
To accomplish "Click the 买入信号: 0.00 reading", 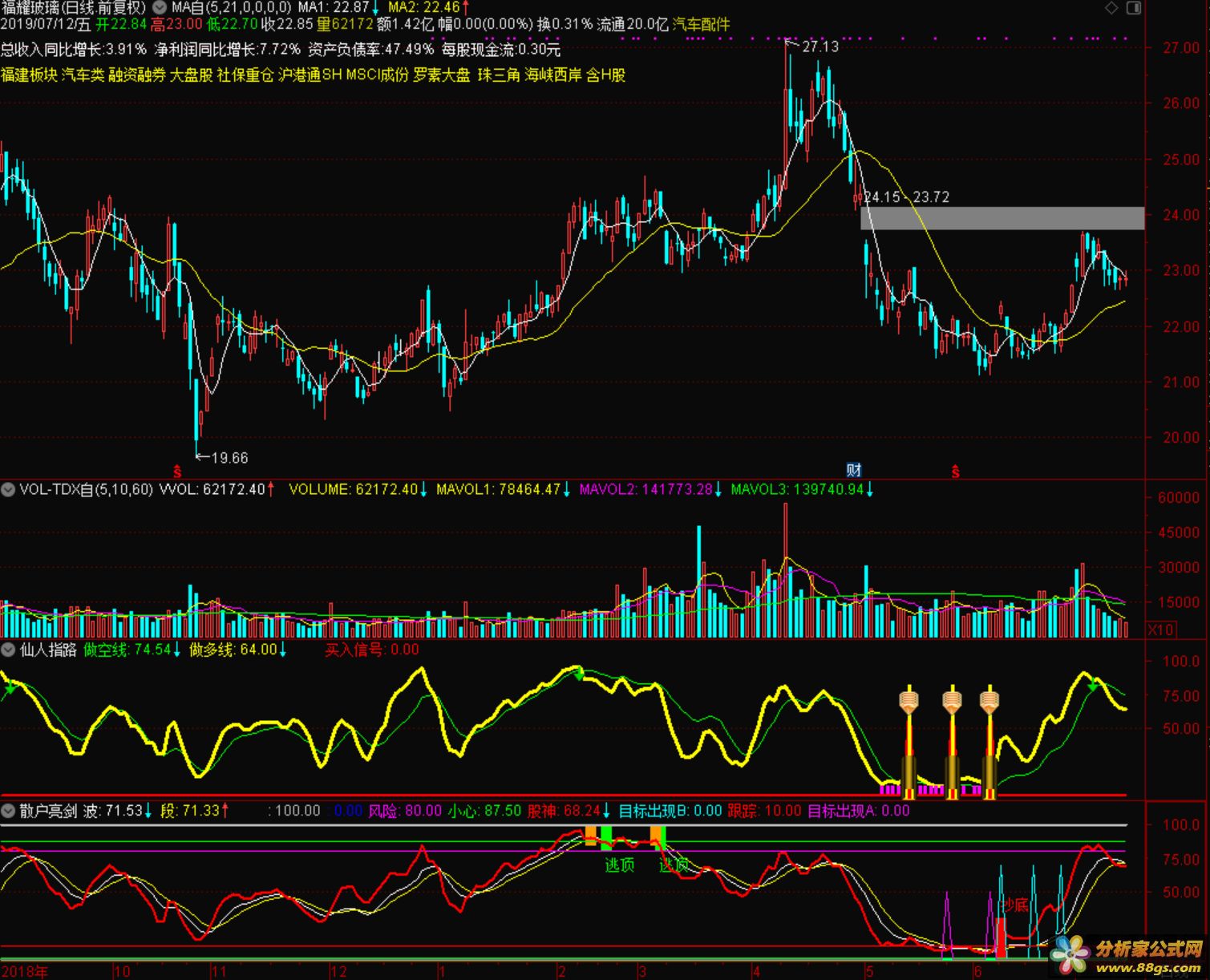I will pyautogui.click(x=372, y=650).
